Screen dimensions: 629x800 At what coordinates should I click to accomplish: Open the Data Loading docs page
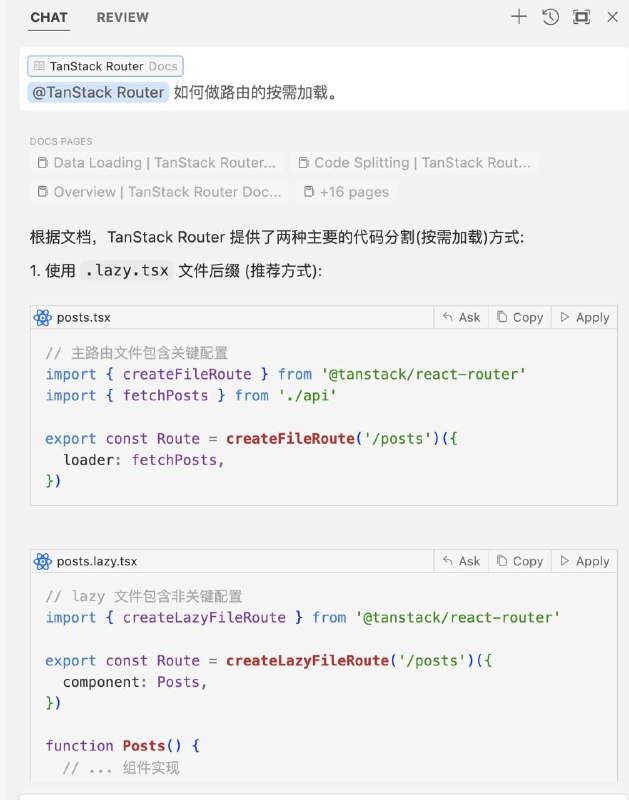click(x=157, y=163)
